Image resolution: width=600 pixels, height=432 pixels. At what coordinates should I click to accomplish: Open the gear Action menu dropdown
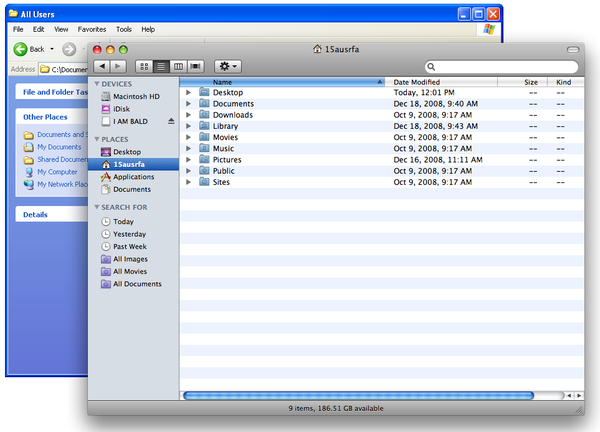point(228,66)
